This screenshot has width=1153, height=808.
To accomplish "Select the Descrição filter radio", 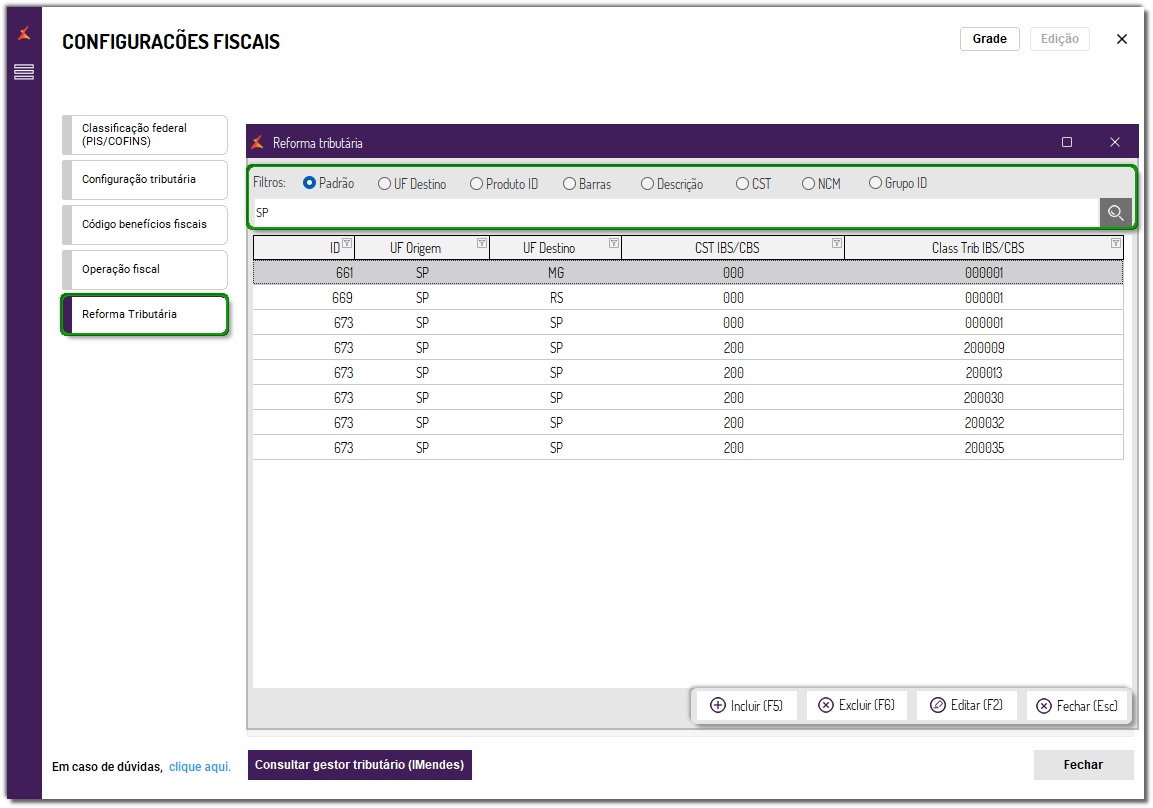I will pyautogui.click(x=647, y=184).
